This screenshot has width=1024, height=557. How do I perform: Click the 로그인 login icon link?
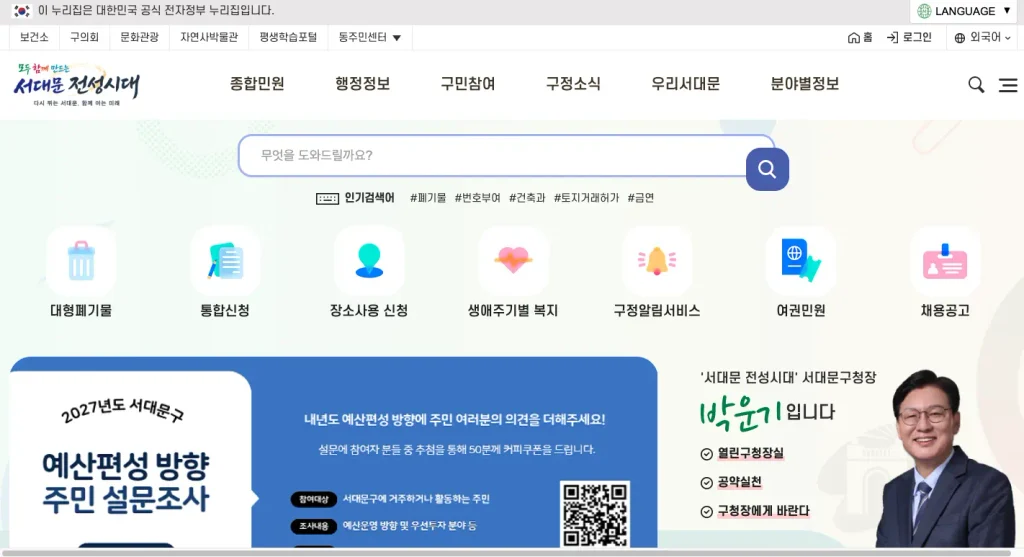click(909, 37)
